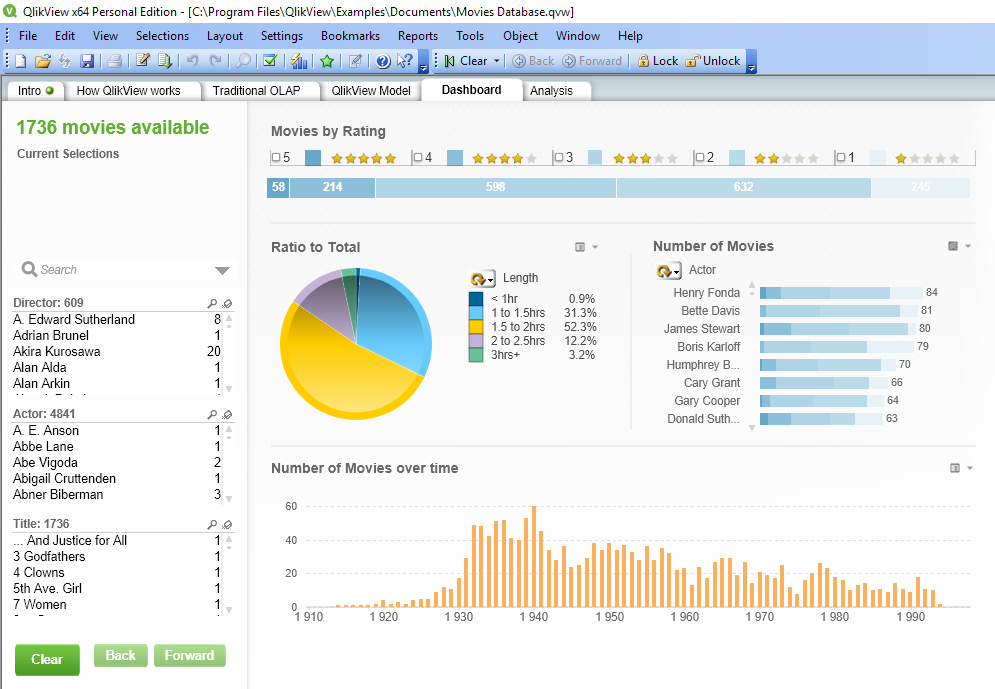Select Akira Kurosawa in Director list

tap(117, 351)
